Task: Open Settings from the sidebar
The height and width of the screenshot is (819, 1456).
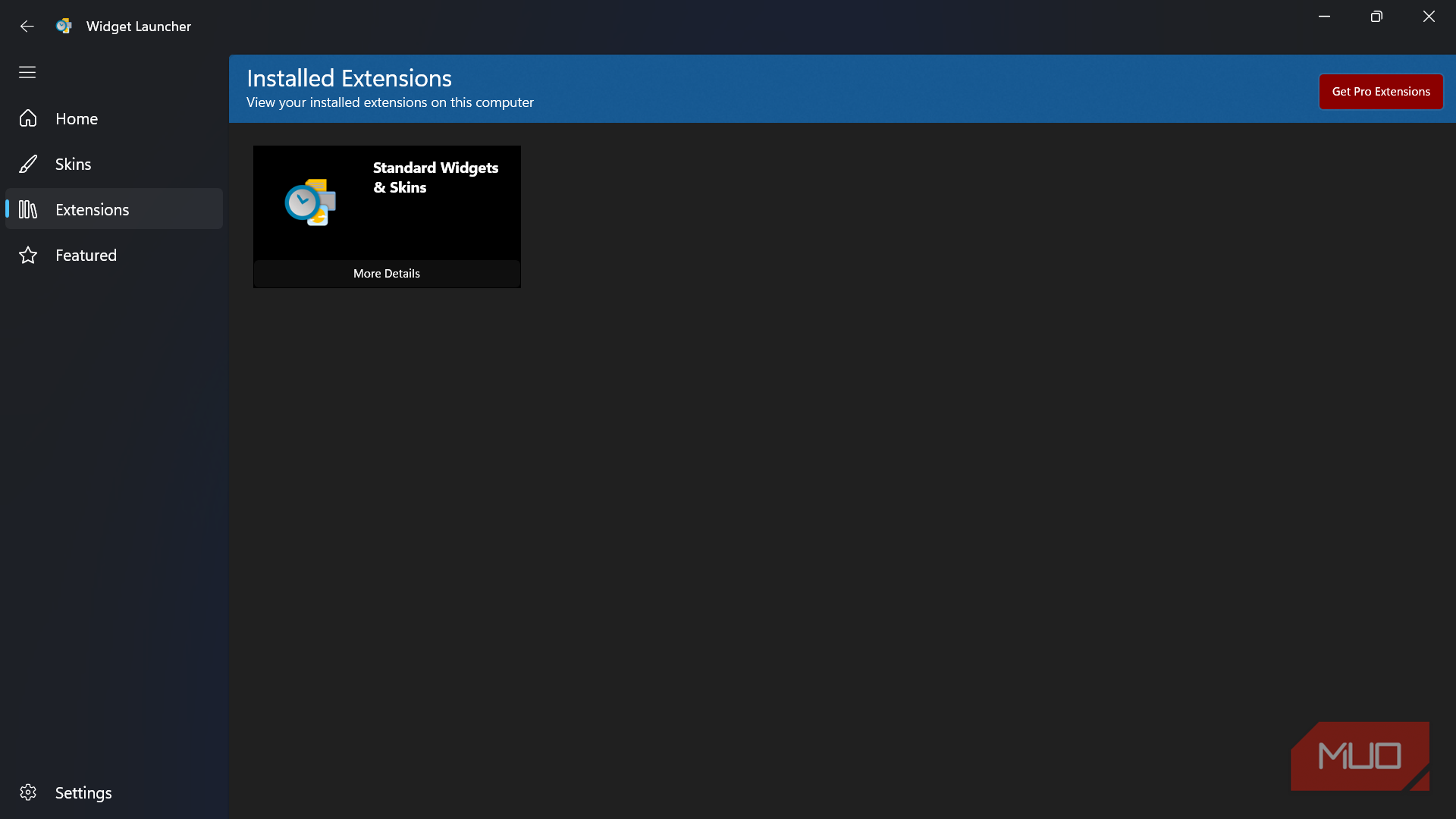Action: pos(114,792)
